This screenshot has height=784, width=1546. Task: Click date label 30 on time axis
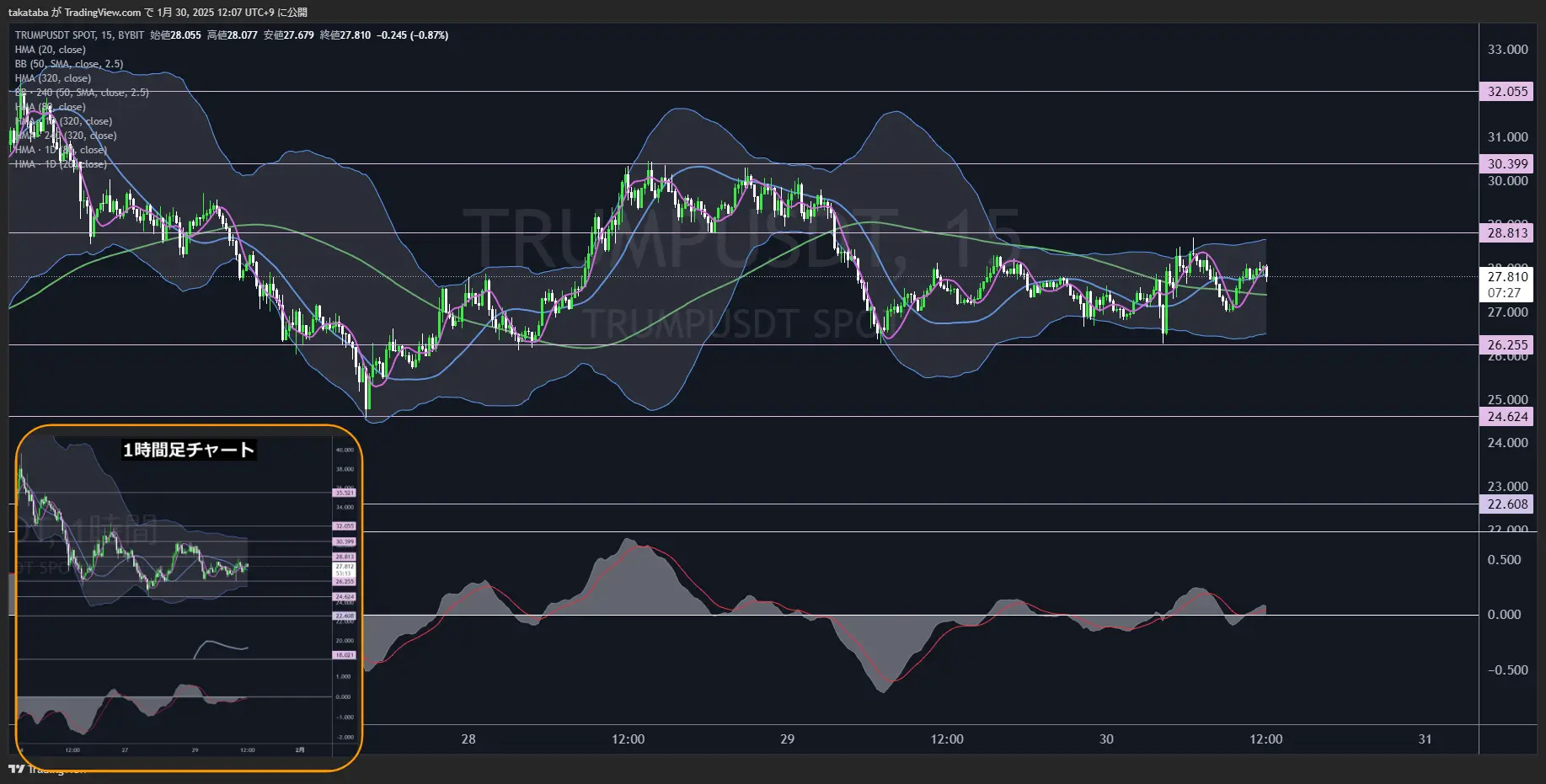click(1106, 739)
